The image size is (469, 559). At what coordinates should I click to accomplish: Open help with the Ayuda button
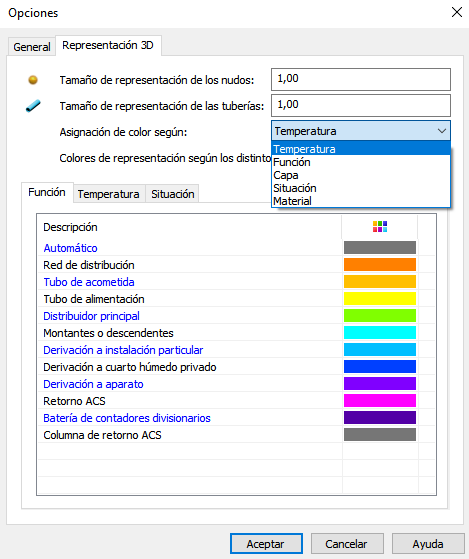click(428, 544)
